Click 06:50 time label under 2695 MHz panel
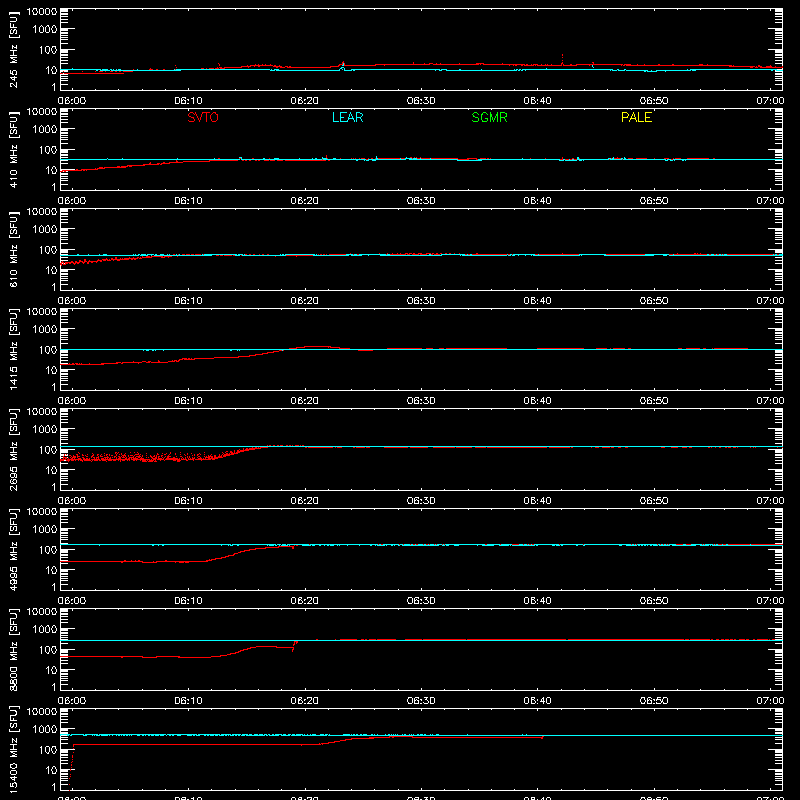800x800 pixels. click(x=654, y=501)
